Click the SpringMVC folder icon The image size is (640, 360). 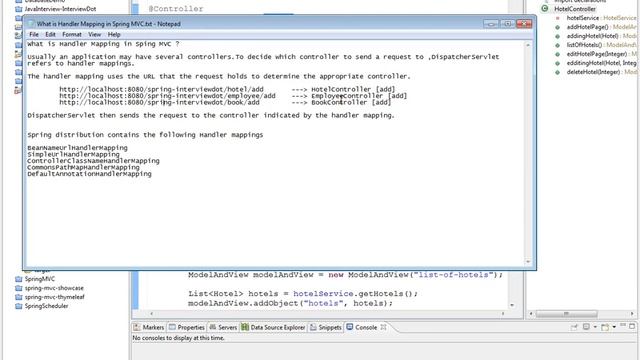point(19,279)
